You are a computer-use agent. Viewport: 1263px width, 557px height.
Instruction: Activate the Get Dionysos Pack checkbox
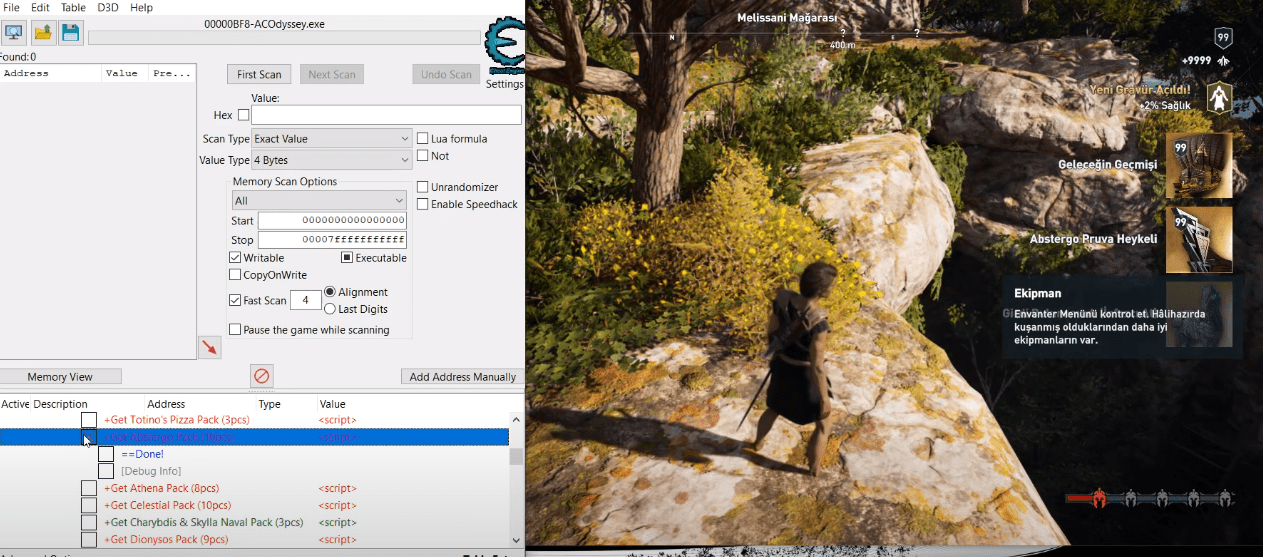point(89,539)
